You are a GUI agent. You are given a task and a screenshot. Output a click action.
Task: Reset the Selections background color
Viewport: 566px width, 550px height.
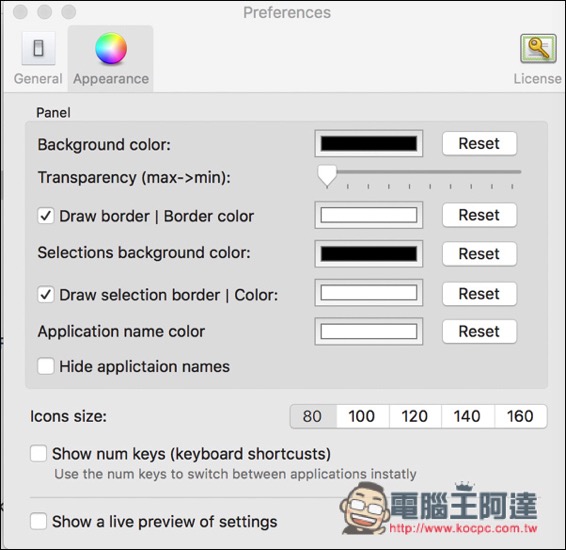click(x=479, y=254)
